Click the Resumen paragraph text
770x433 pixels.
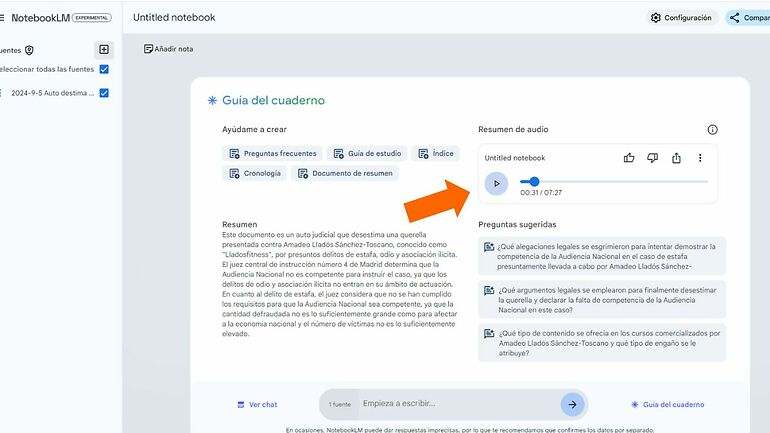point(339,284)
